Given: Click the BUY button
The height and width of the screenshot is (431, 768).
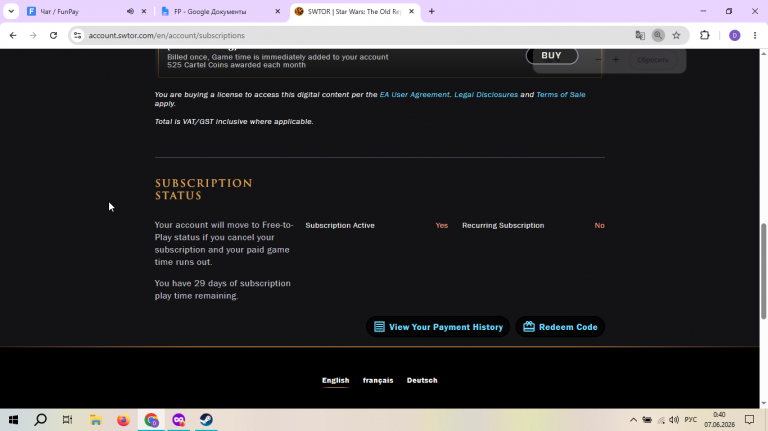Looking at the screenshot, I should (552, 55).
